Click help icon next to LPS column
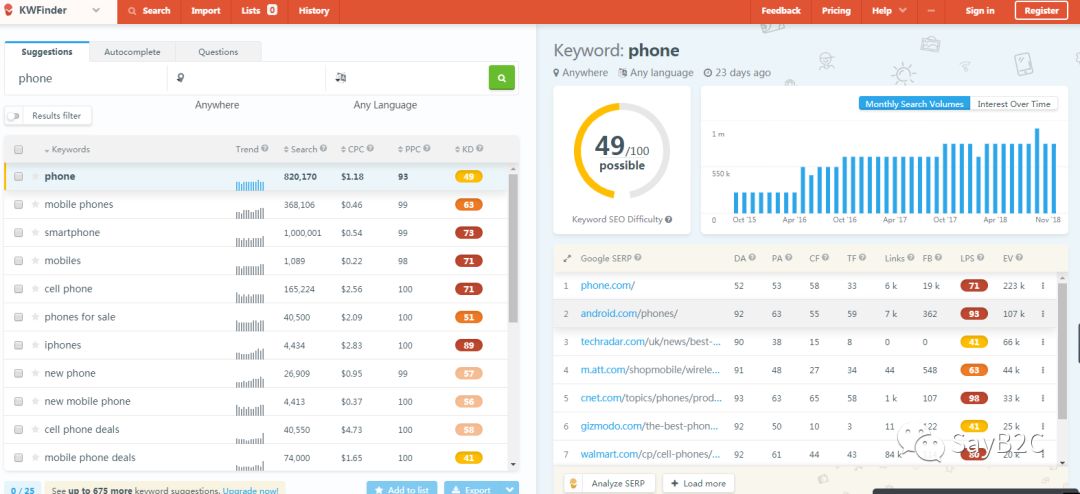This screenshot has height=494, width=1080. click(x=981, y=258)
